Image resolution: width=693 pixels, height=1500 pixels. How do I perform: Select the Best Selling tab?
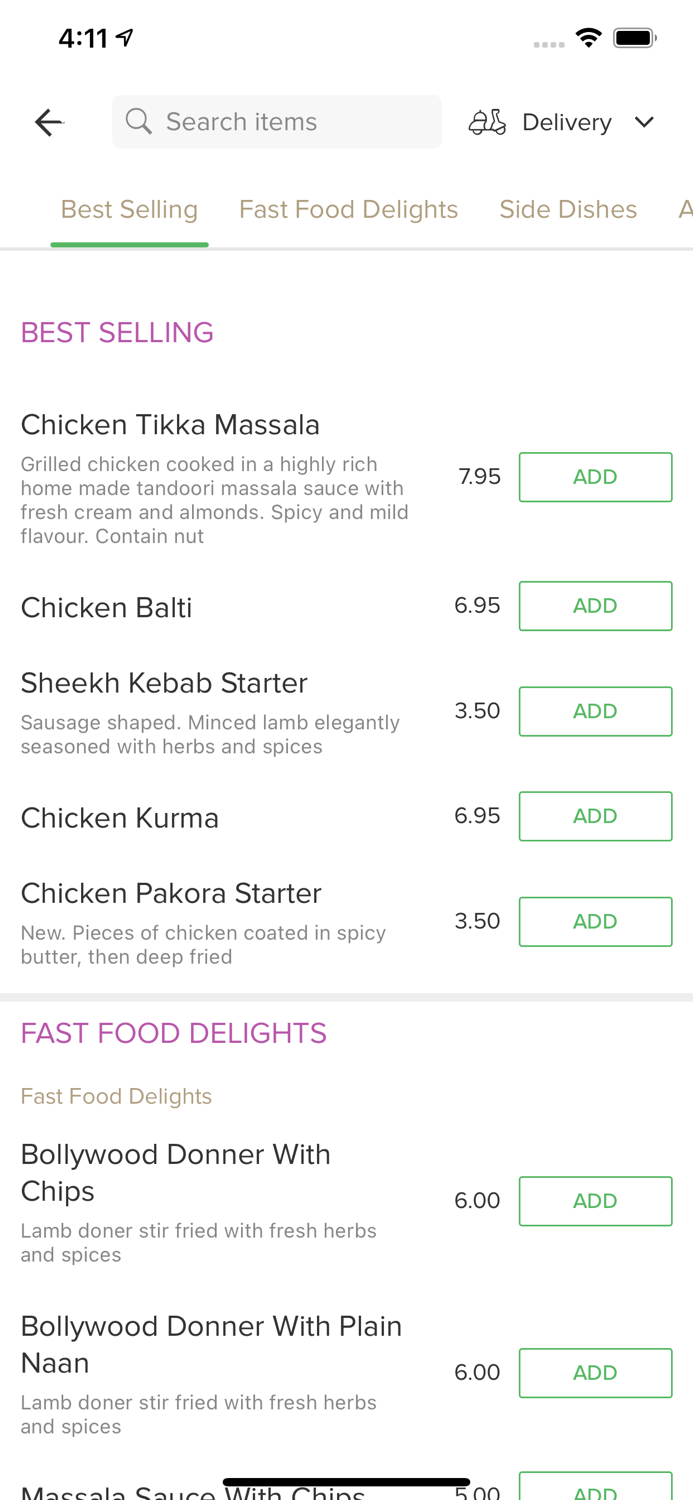[x=129, y=209]
